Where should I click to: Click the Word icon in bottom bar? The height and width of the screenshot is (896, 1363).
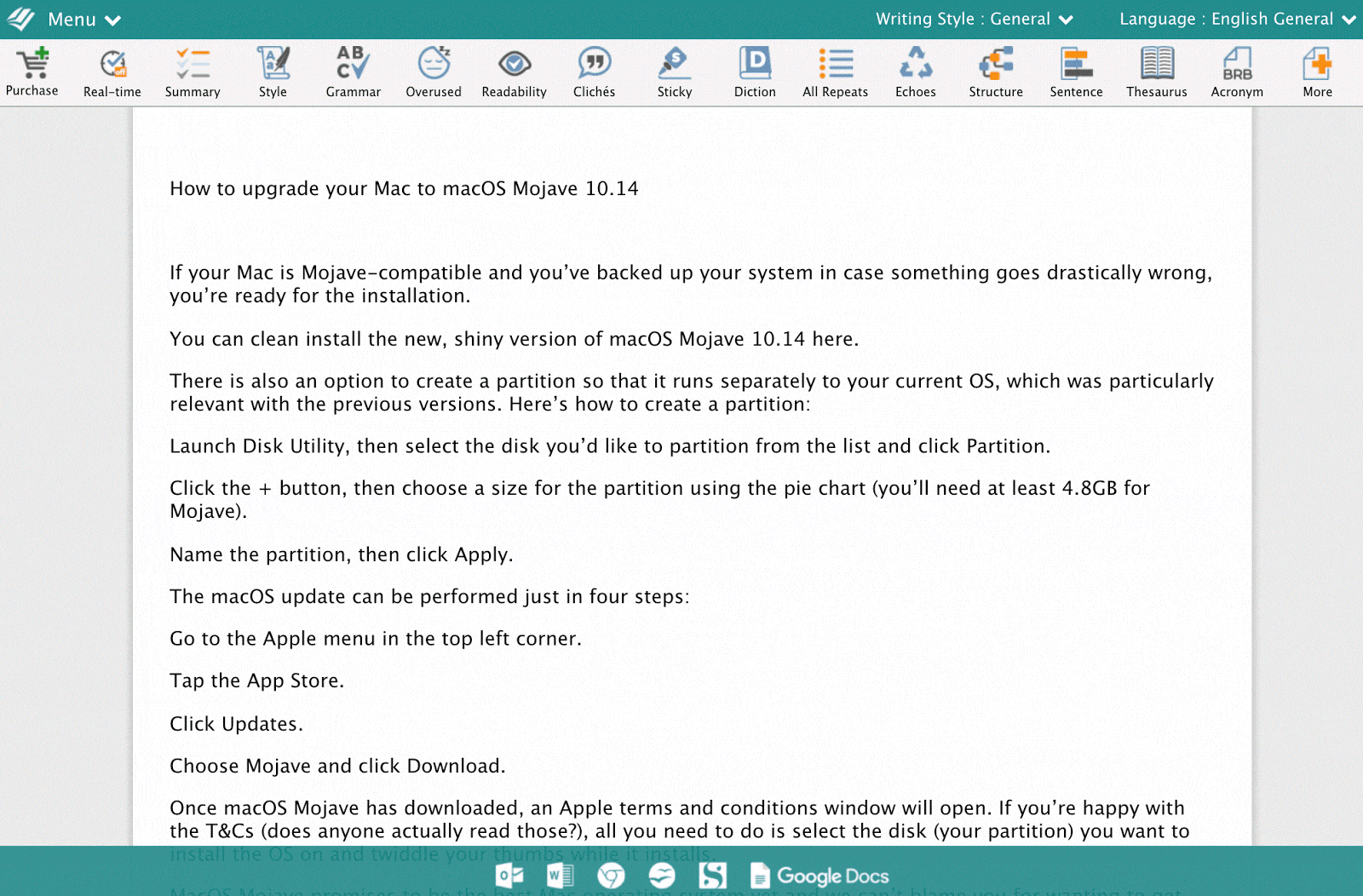point(560,875)
